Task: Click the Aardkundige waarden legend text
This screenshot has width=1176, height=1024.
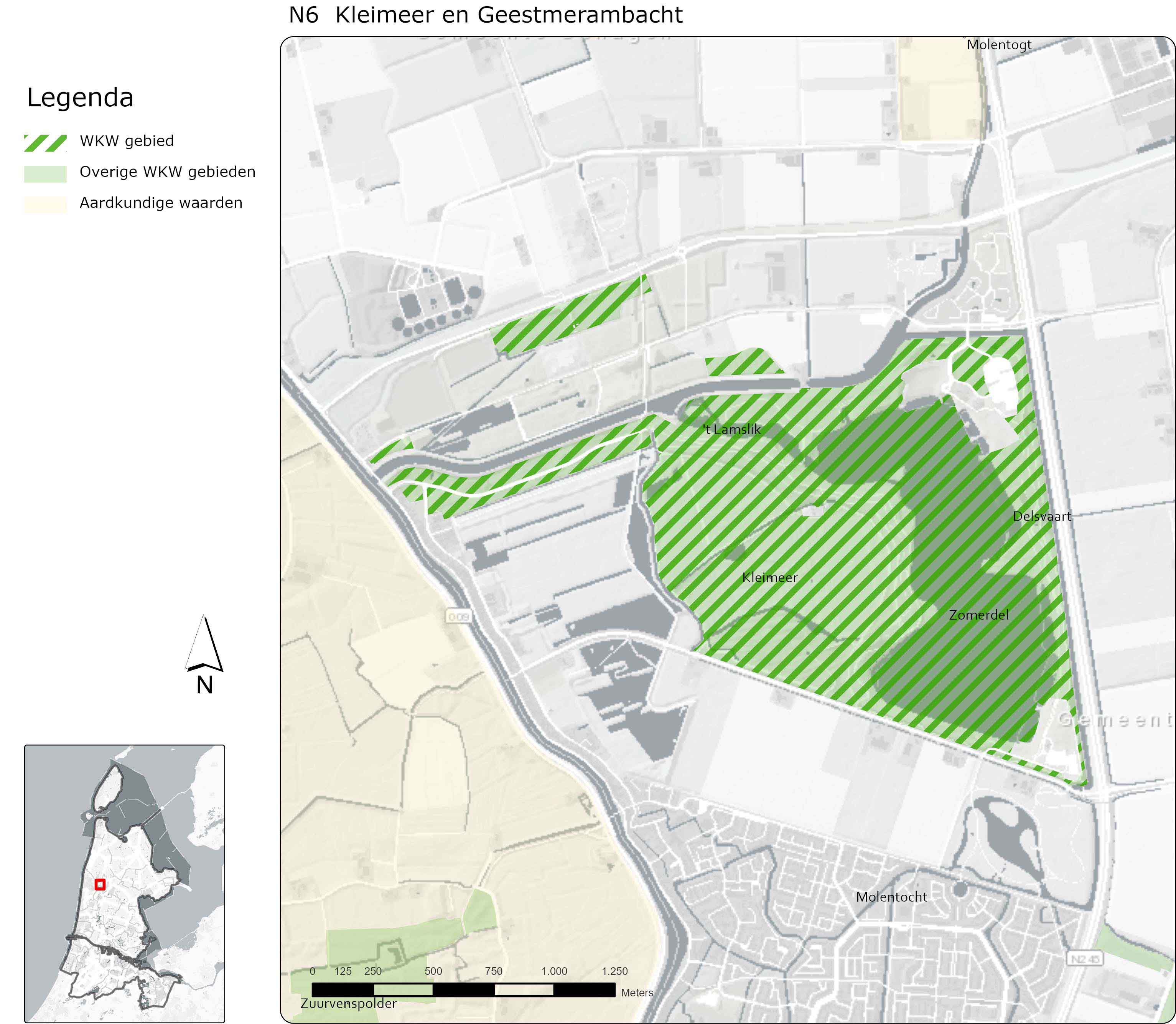Action: click(x=161, y=203)
